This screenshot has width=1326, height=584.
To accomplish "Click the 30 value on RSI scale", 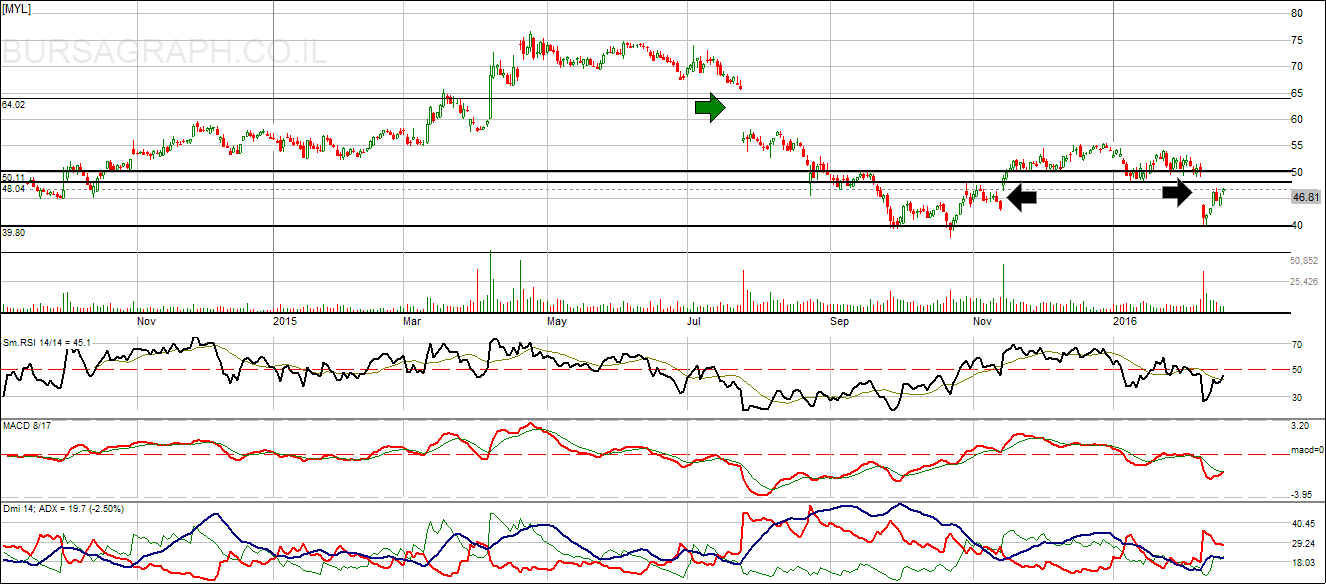I will click(1296, 398).
